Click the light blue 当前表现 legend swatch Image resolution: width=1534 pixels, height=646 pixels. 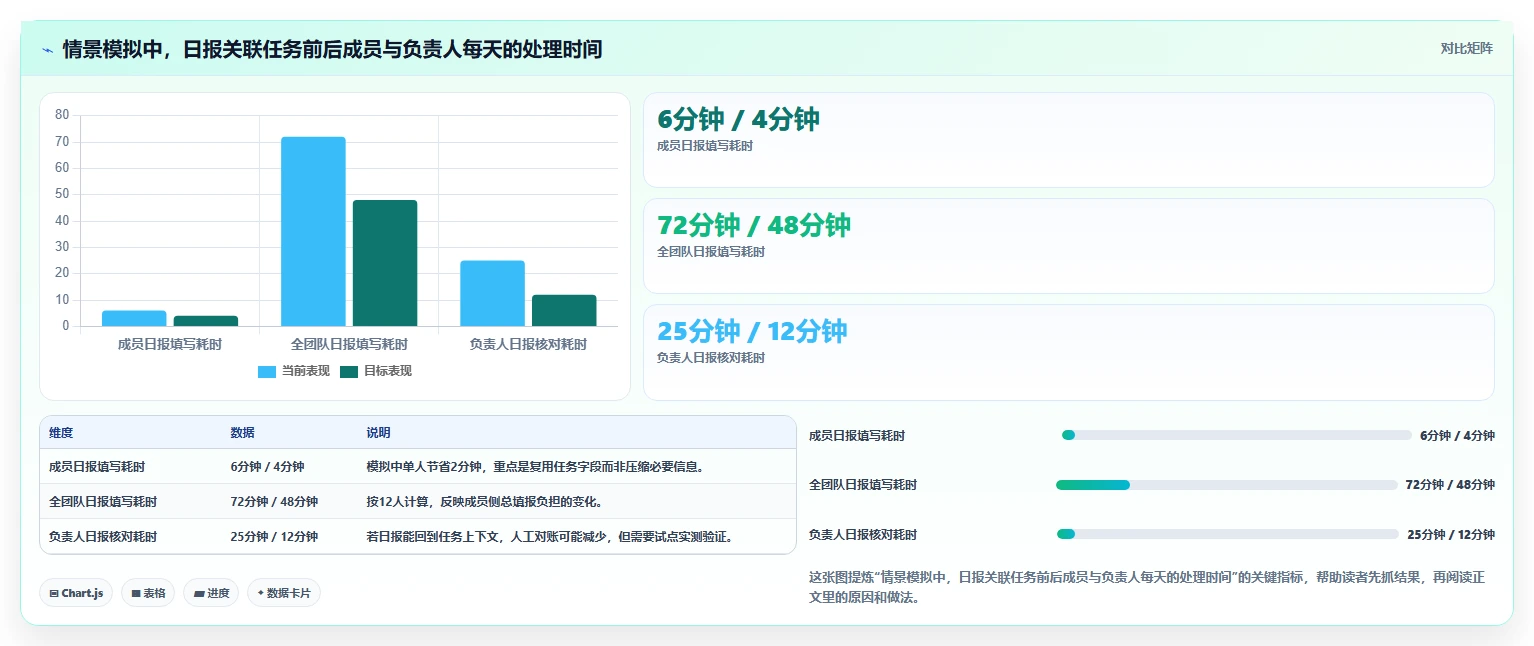pos(267,372)
